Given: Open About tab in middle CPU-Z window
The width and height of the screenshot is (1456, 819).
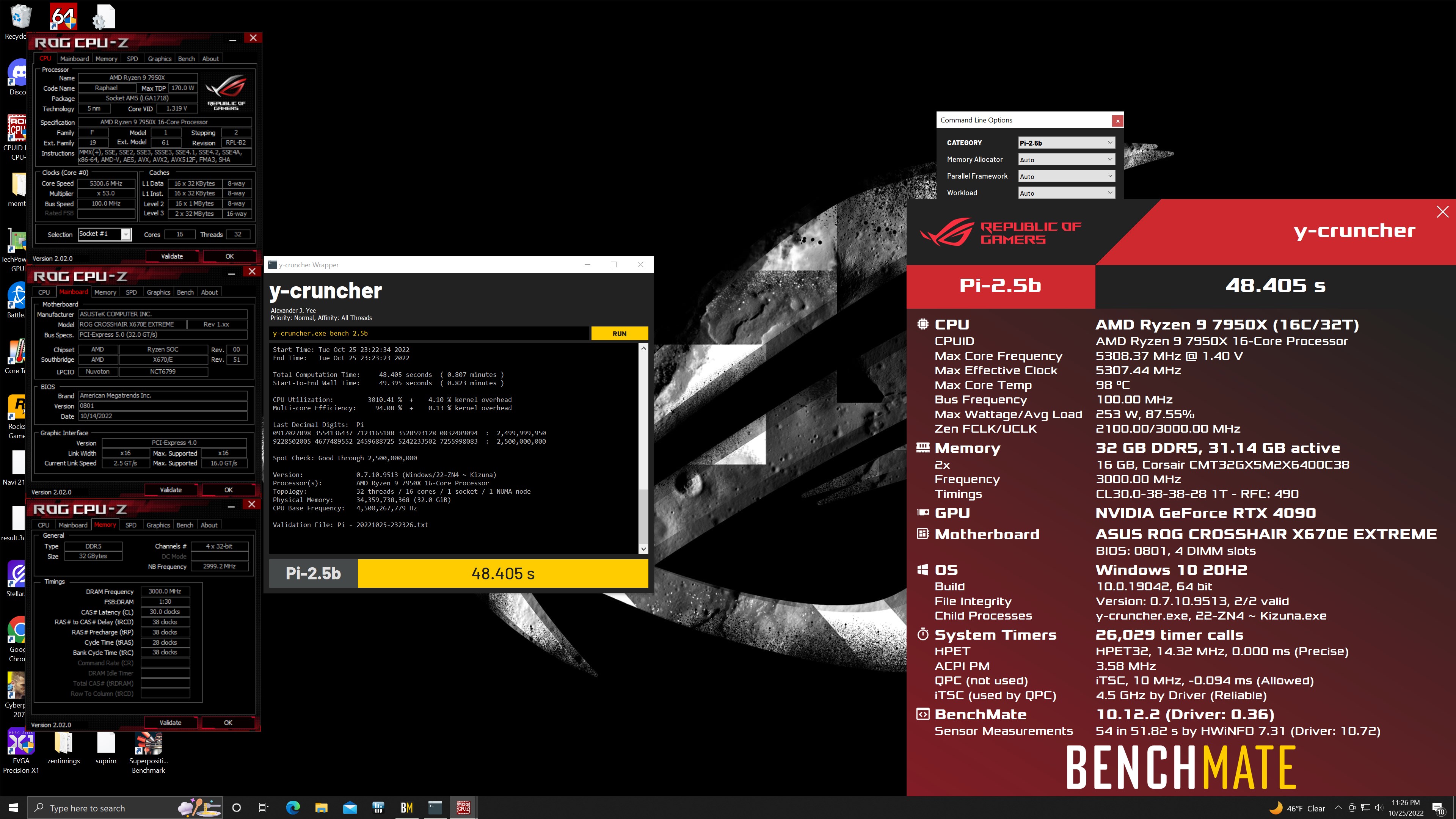Looking at the screenshot, I should 209,292.
